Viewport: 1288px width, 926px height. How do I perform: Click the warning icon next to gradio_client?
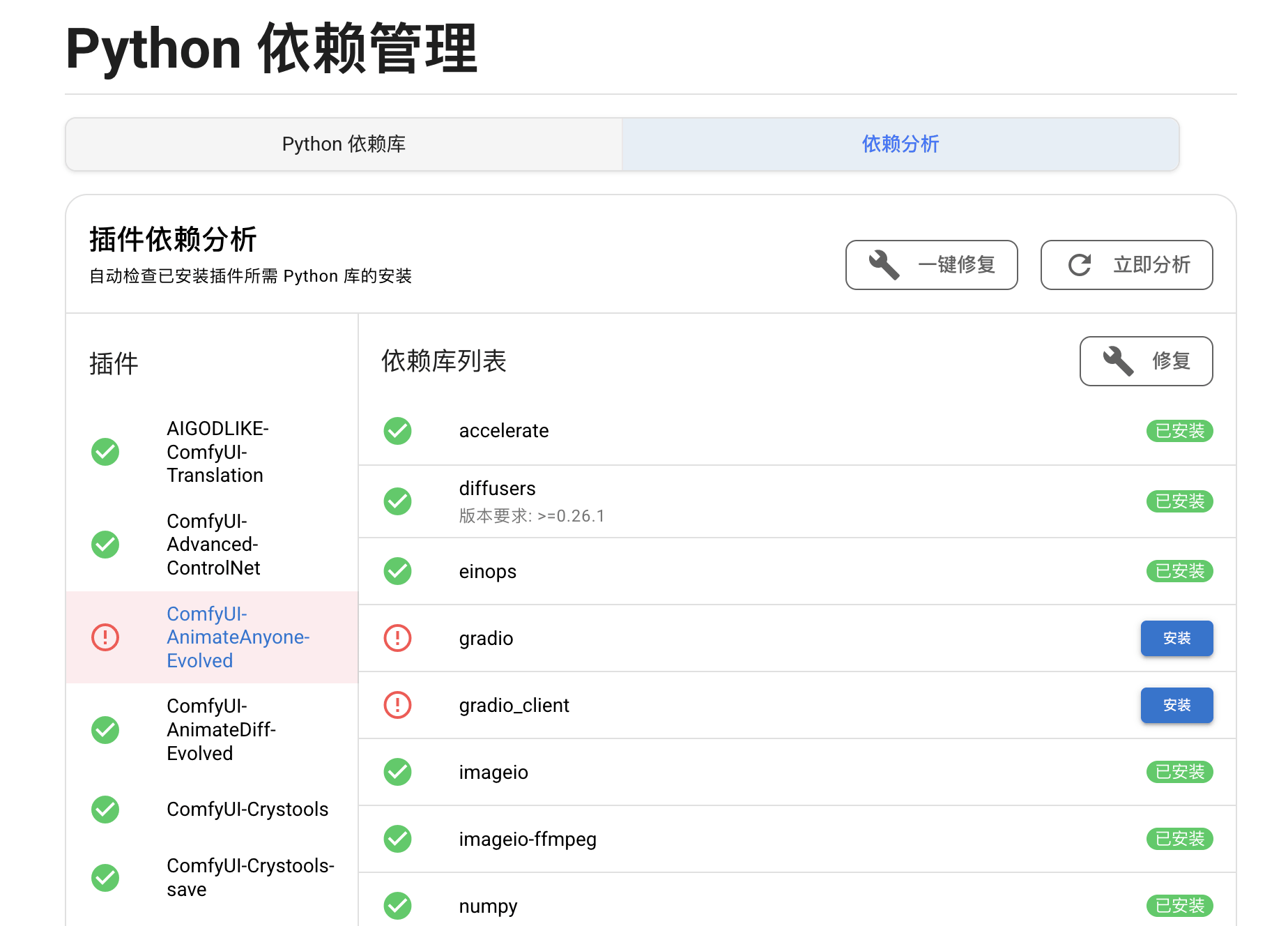click(397, 705)
